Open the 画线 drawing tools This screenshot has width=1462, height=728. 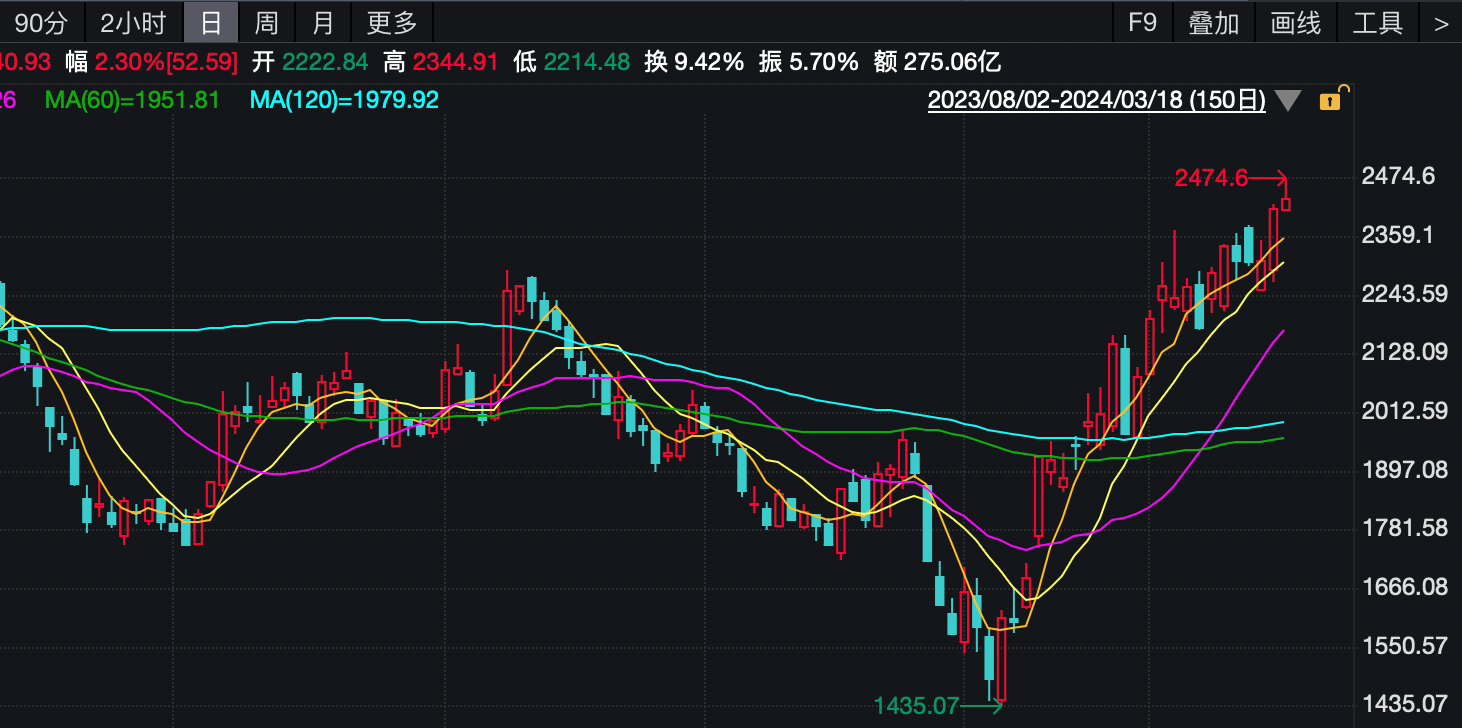coord(1295,22)
